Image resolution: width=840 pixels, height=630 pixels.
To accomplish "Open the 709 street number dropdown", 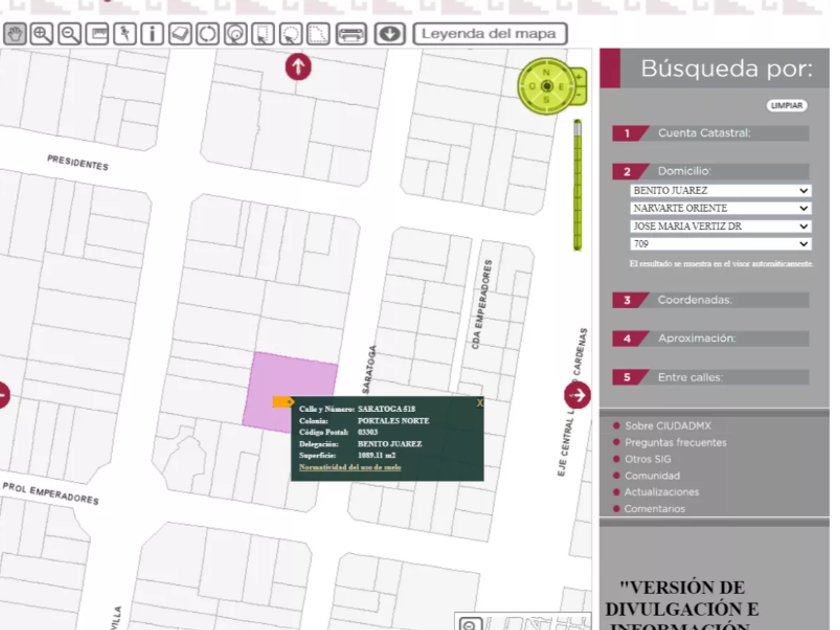I will [721, 244].
